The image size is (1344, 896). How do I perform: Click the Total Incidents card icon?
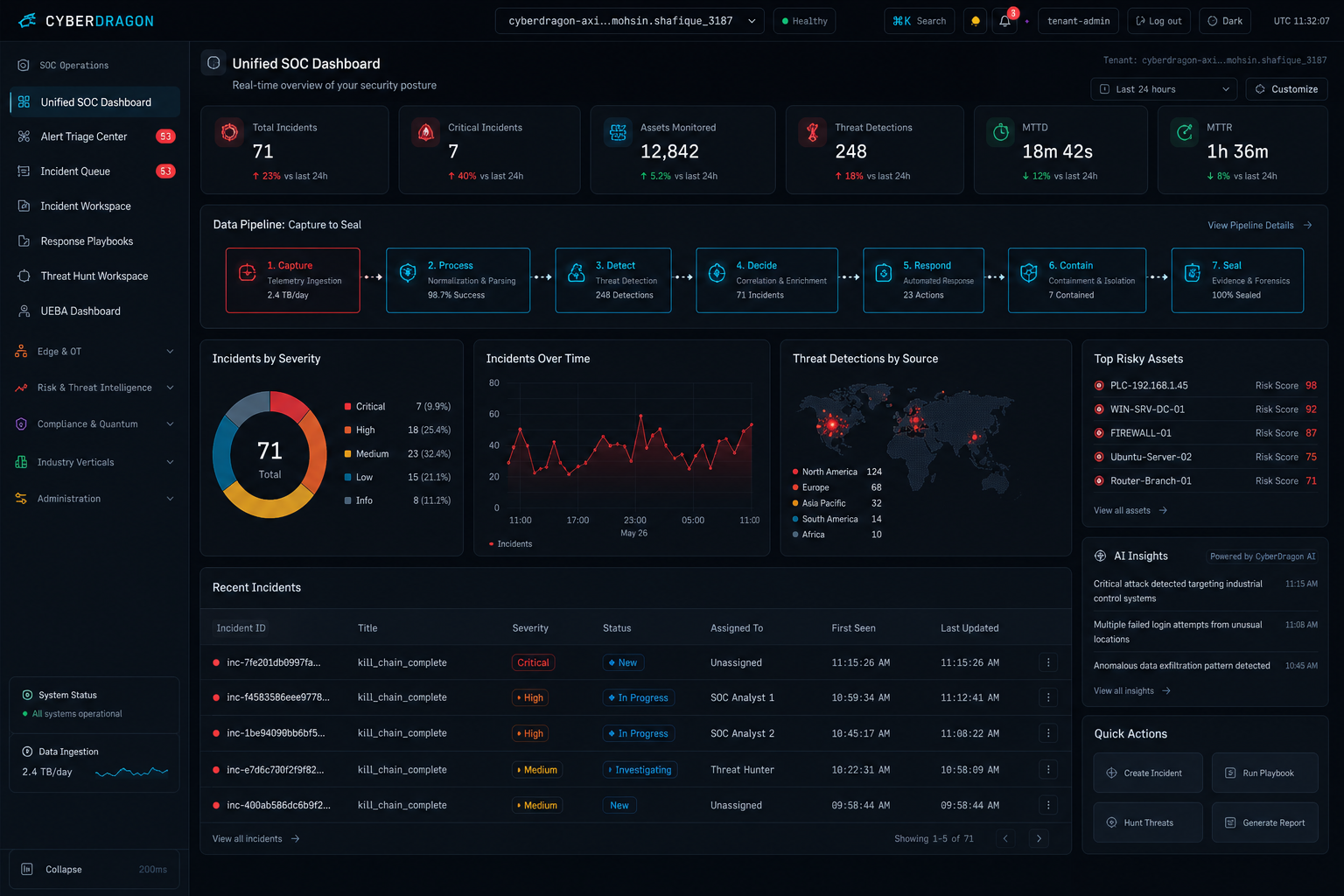click(229, 132)
